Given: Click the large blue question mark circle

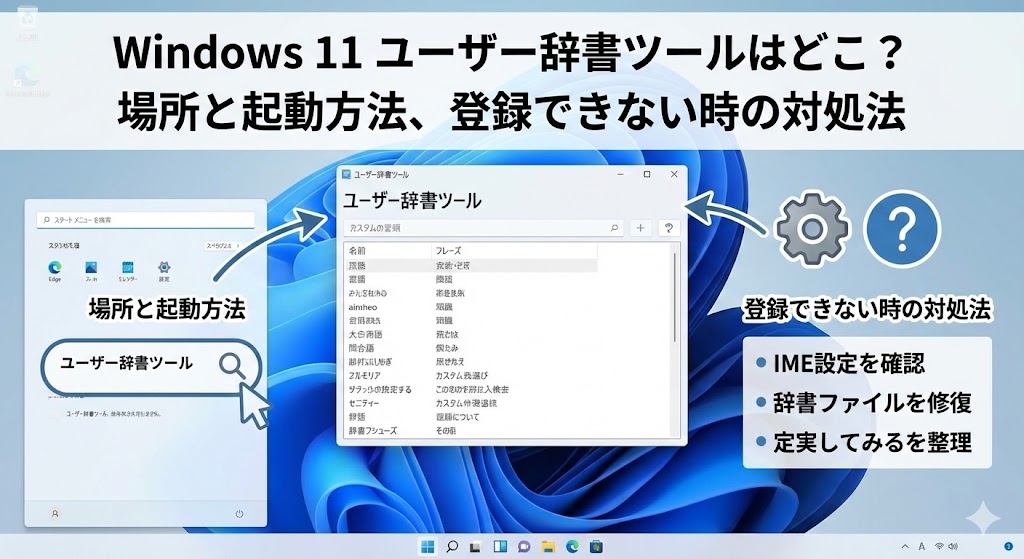Looking at the screenshot, I should [901, 229].
